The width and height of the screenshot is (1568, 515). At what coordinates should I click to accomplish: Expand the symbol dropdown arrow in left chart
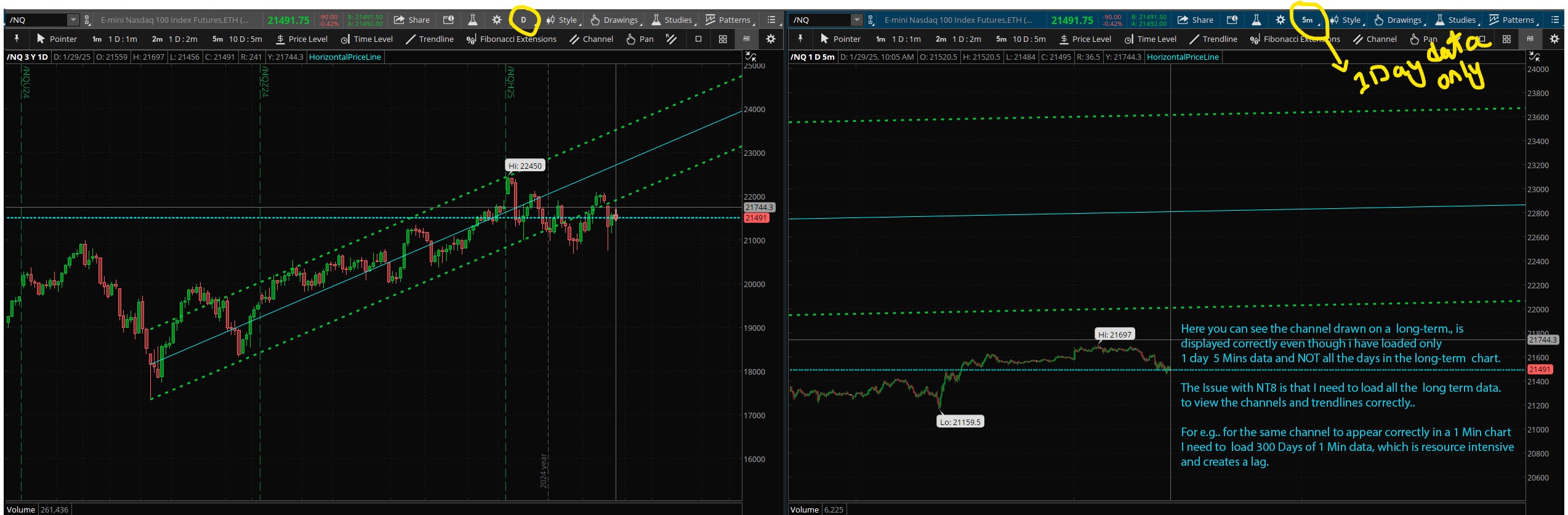(73, 20)
